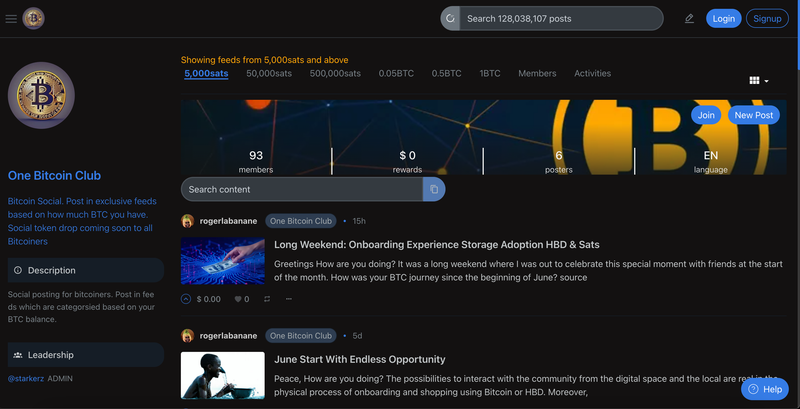Expand the Description section
This screenshot has width=800, height=409.
tap(86, 270)
